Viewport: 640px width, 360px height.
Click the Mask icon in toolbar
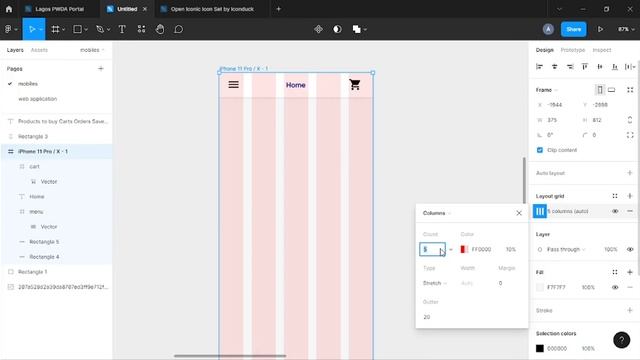[x=337, y=29]
